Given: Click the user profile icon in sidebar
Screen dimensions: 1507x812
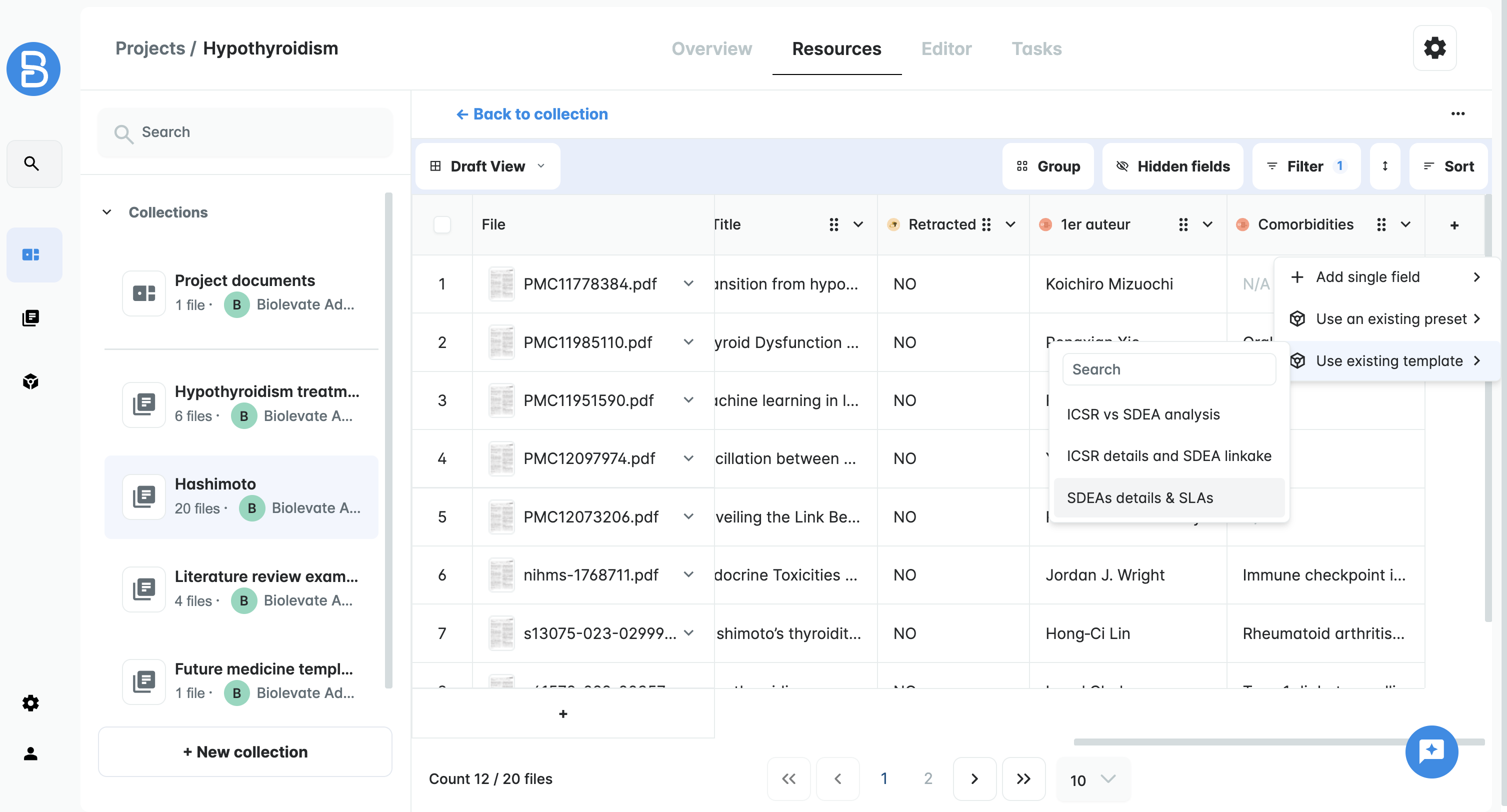Looking at the screenshot, I should [x=30, y=753].
